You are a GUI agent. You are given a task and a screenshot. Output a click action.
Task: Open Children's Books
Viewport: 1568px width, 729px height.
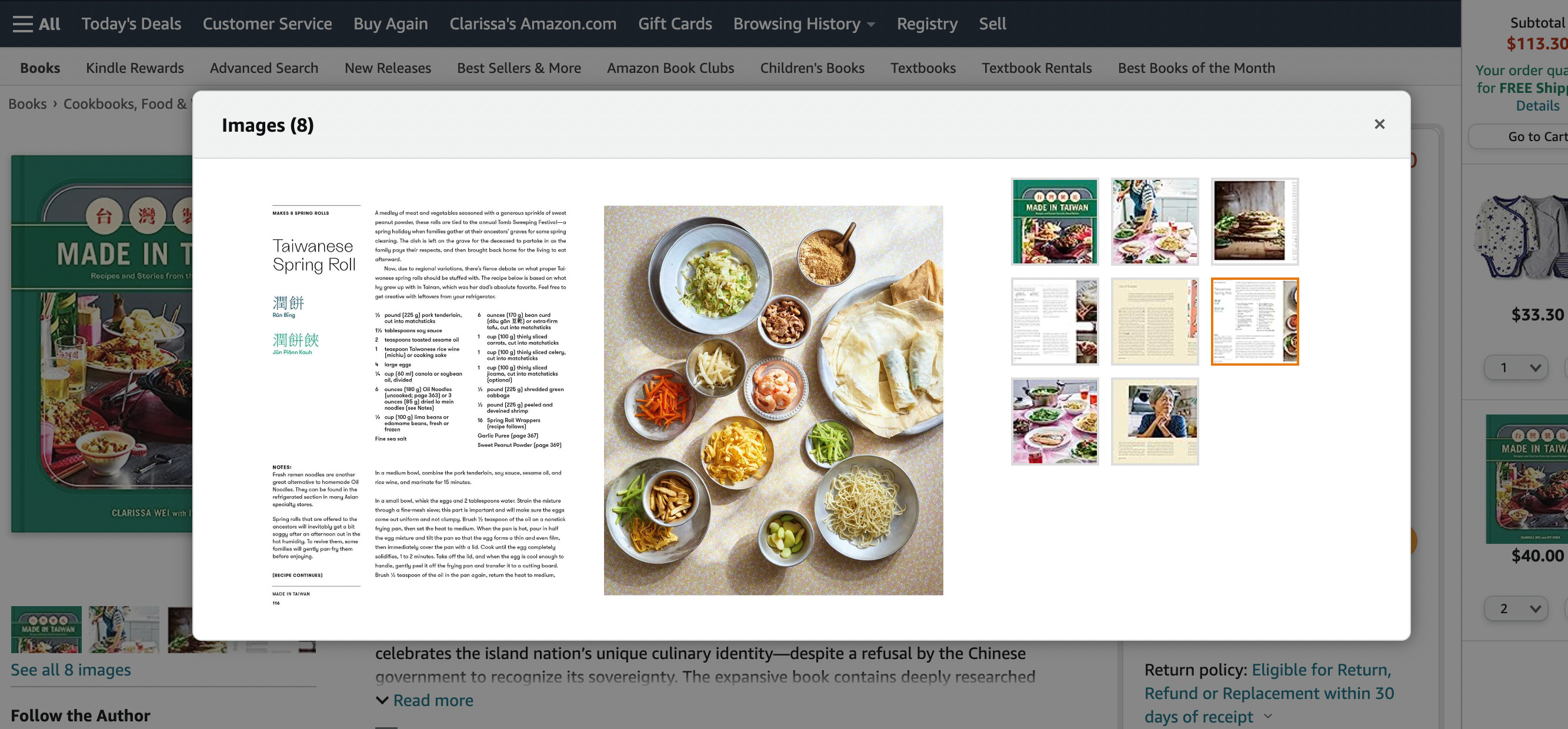(812, 68)
